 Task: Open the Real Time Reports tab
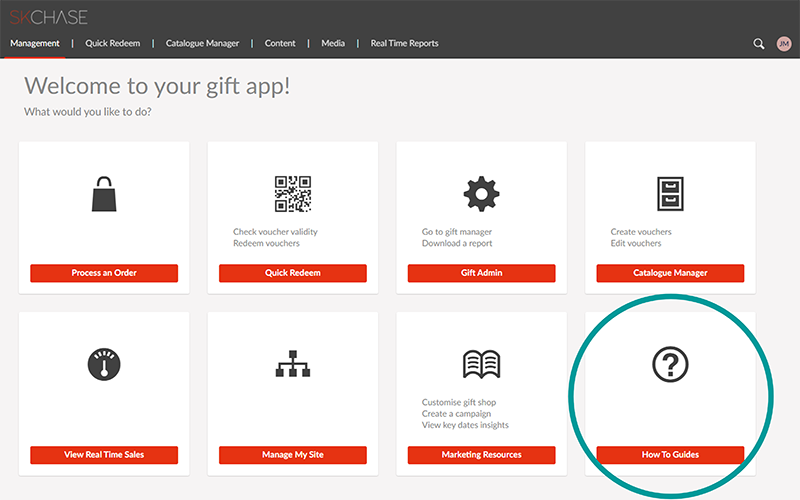[404, 43]
